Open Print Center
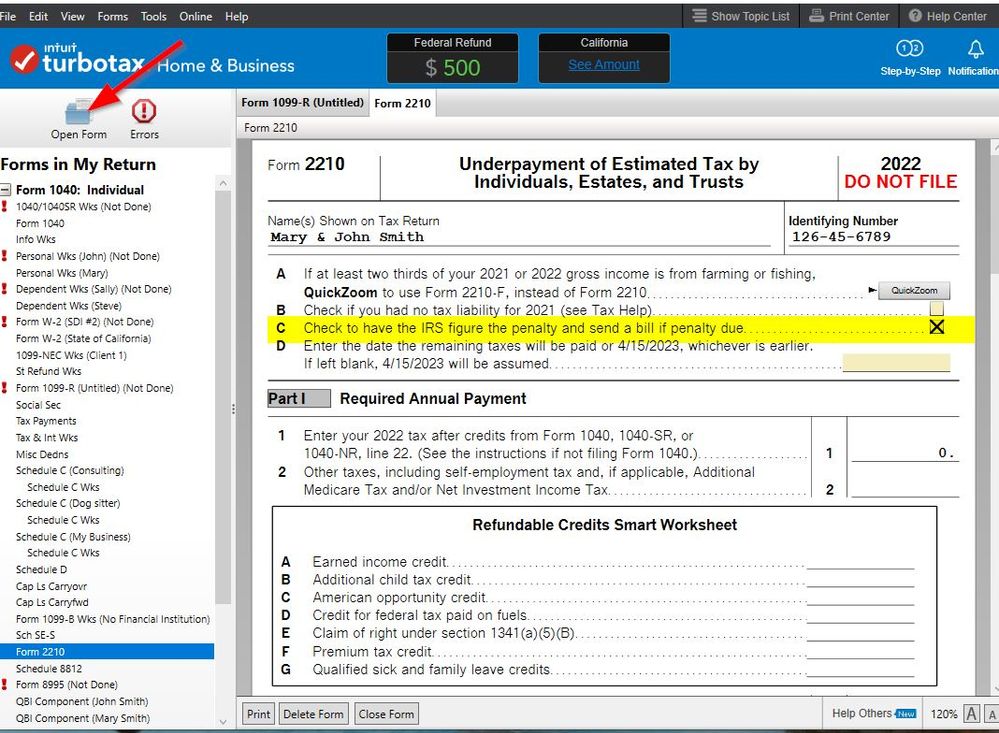 [x=849, y=16]
